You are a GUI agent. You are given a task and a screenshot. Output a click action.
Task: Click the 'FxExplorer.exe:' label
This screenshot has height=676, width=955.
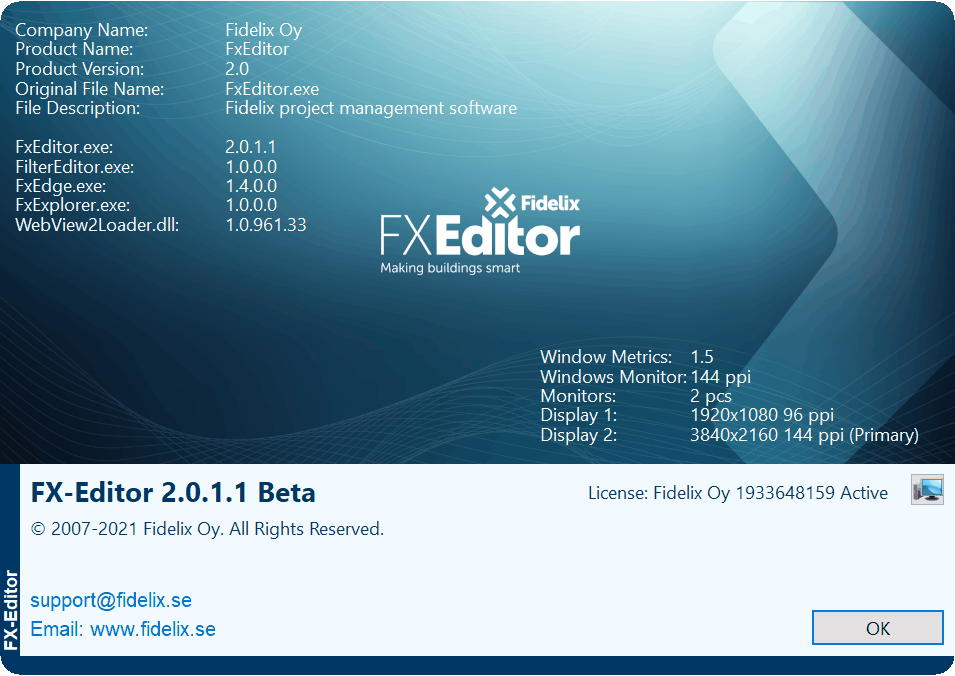tap(72, 206)
